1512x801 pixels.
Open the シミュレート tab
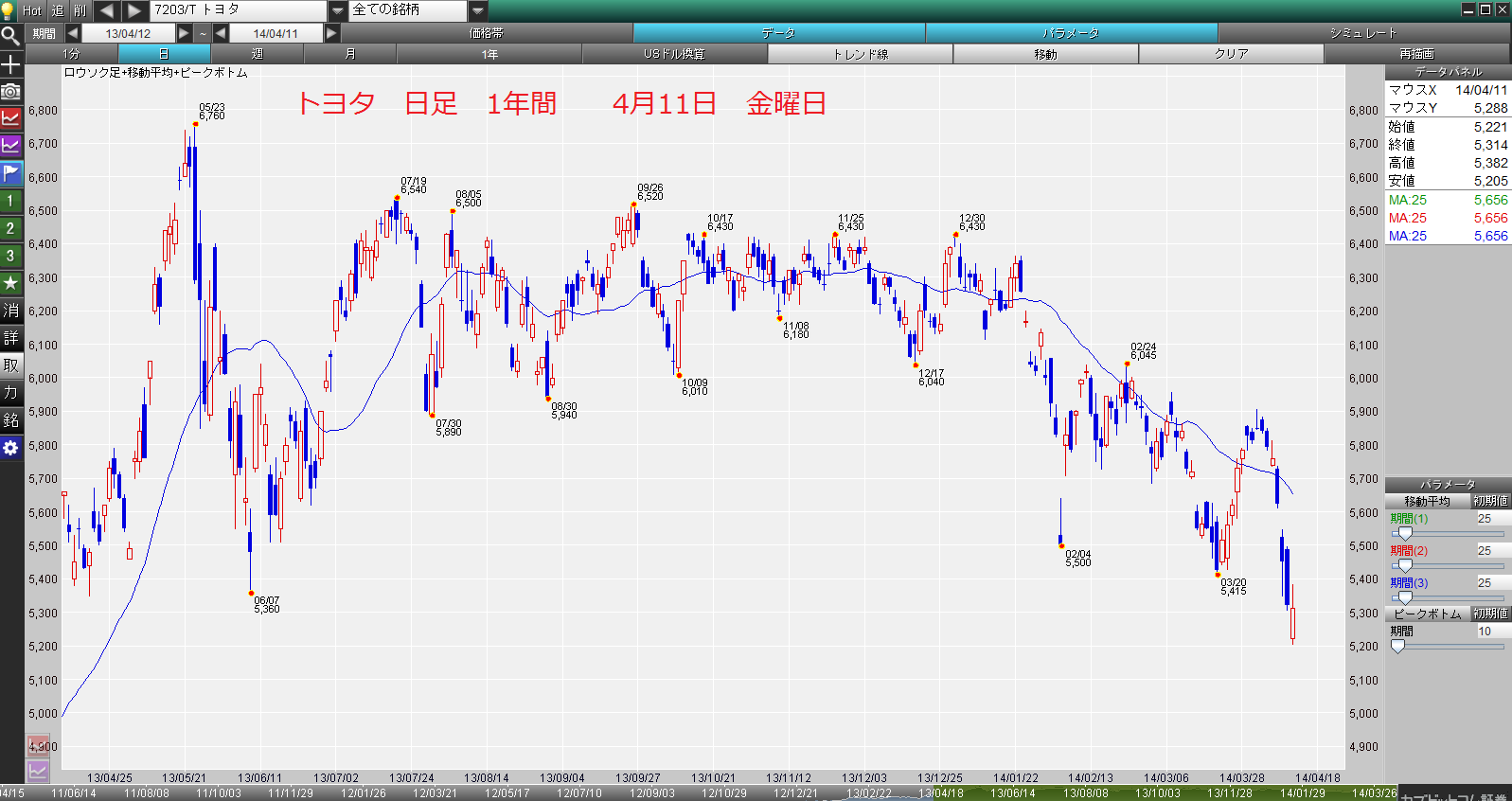pyautogui.click(x=1363, y=33)
